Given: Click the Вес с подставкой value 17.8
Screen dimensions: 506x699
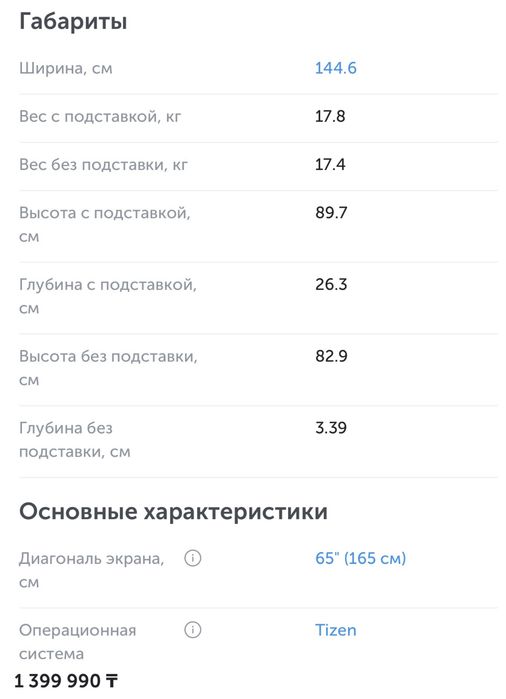Looking at the screenshot, I should pyautogui.click(x=330, y=116).
